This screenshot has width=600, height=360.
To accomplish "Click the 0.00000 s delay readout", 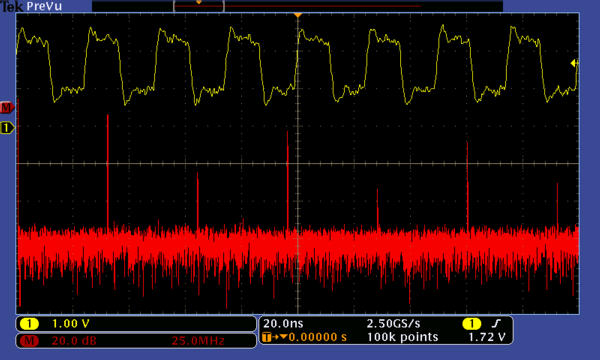I will [318, 337].
